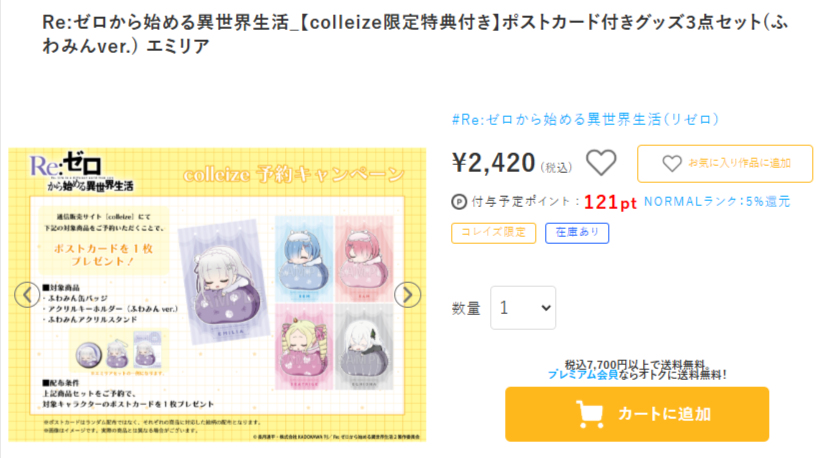Open the #Re:ゼロから始める異世界生活 hashtag link

click(585, 119)
